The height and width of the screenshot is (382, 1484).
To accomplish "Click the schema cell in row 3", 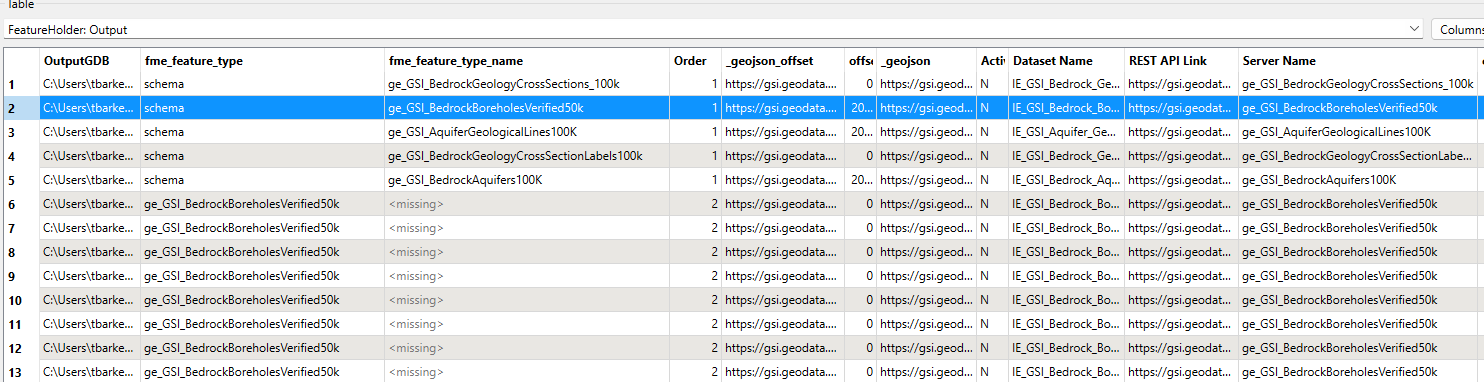I will point(262,132).
